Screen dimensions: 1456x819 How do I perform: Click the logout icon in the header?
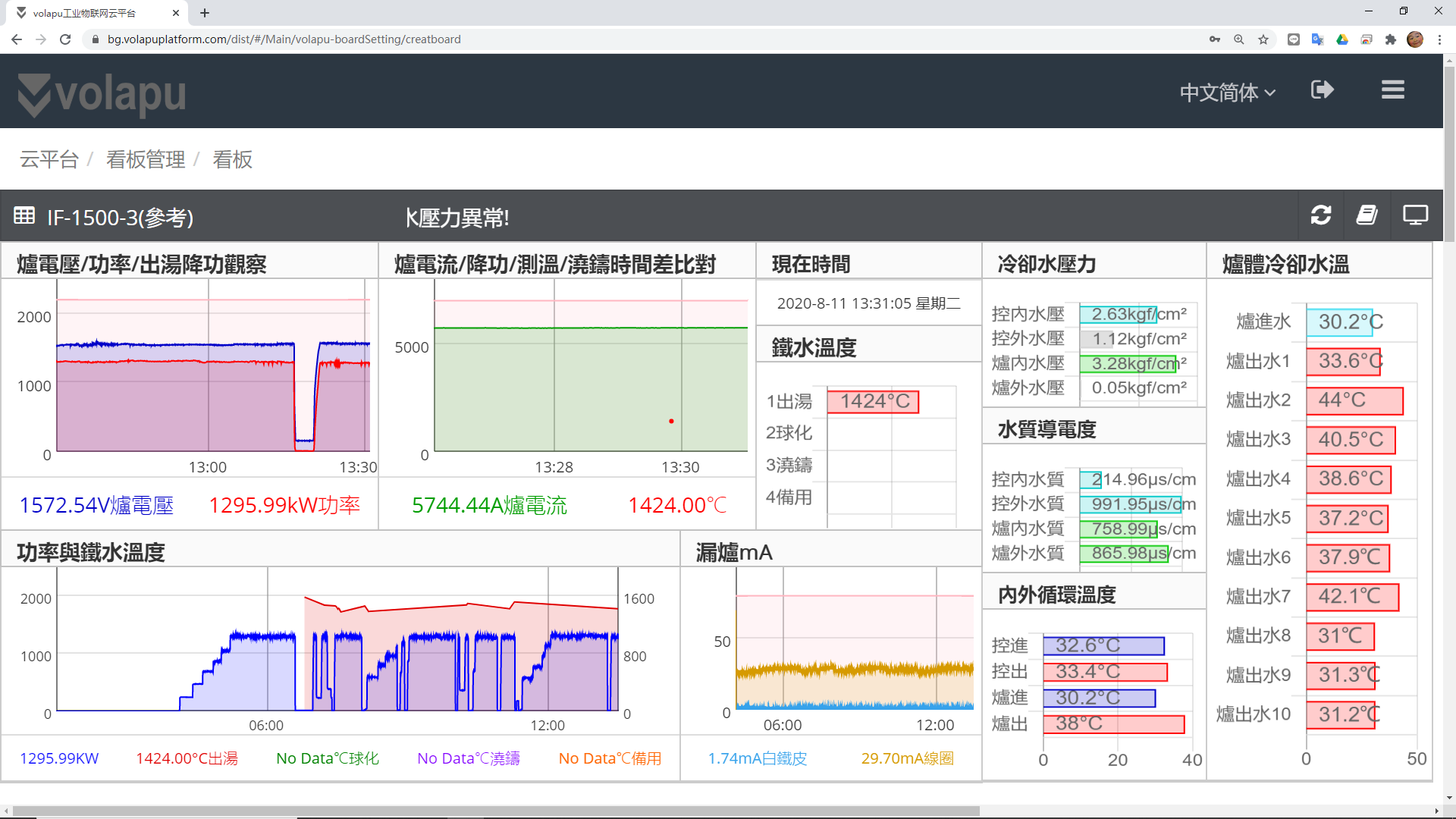[x=1323, y=90]
